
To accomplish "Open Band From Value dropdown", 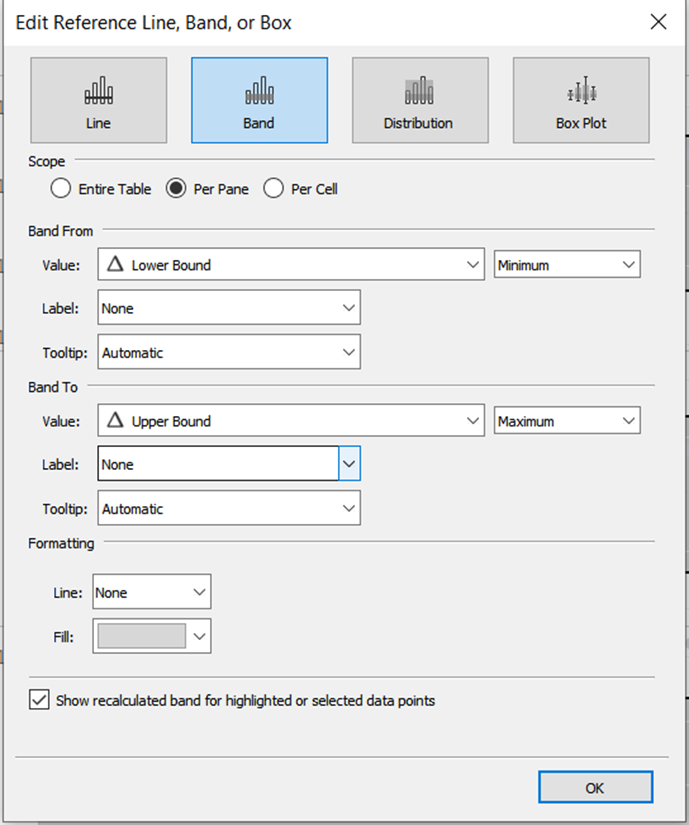I will point(290,265).
